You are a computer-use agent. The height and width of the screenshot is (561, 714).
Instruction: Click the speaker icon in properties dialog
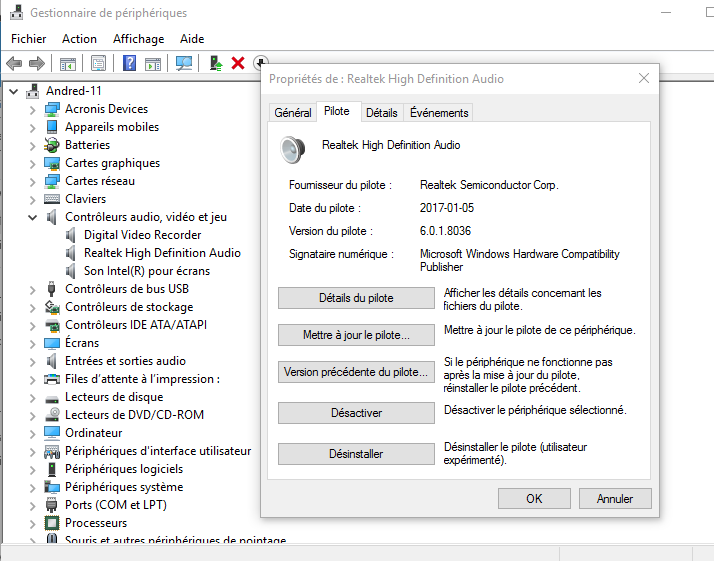pyautogui.click(x=292, y=150)
